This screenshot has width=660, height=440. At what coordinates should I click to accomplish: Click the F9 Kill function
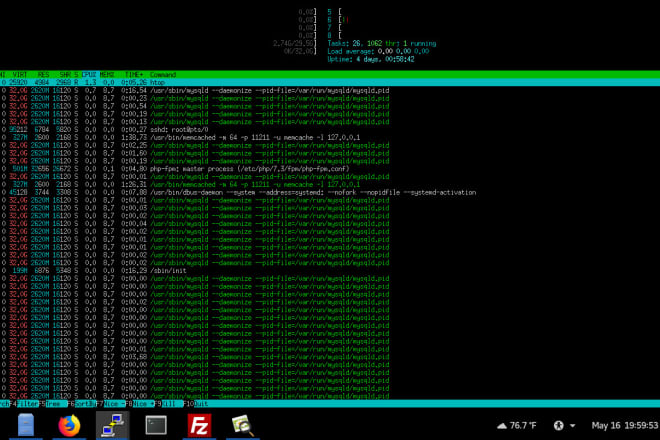click(x=169, y=404)
